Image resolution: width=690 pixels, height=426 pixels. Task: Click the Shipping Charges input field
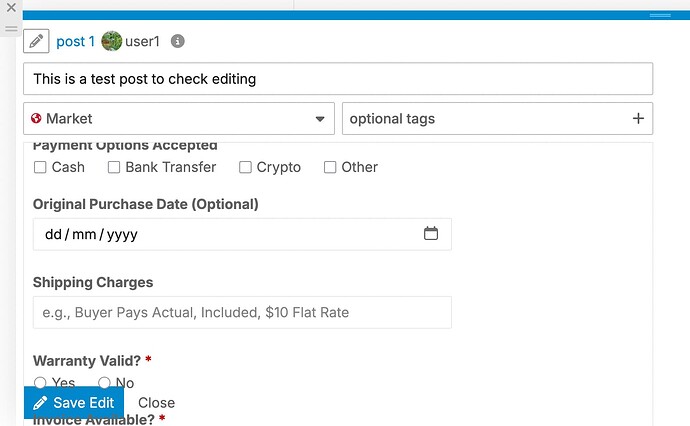click(242, 312)
